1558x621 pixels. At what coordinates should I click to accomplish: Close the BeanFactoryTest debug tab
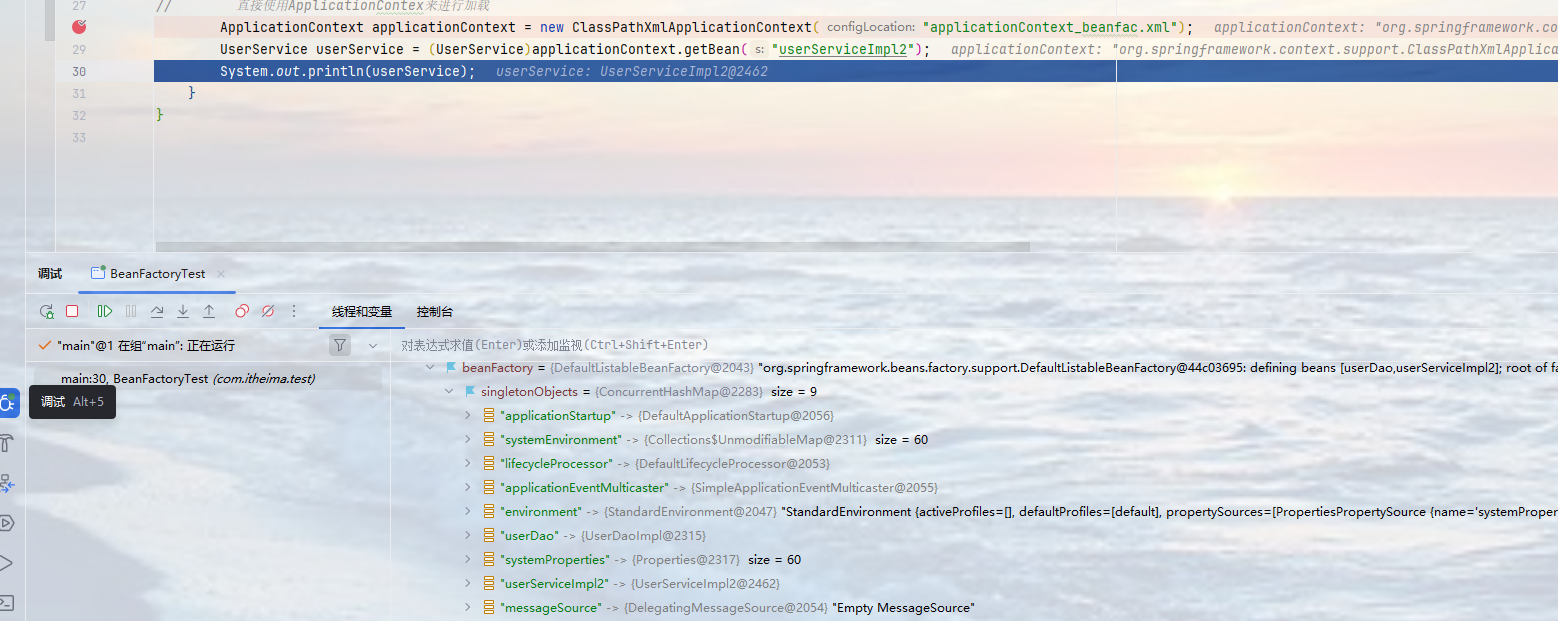[x=221, y=274]
